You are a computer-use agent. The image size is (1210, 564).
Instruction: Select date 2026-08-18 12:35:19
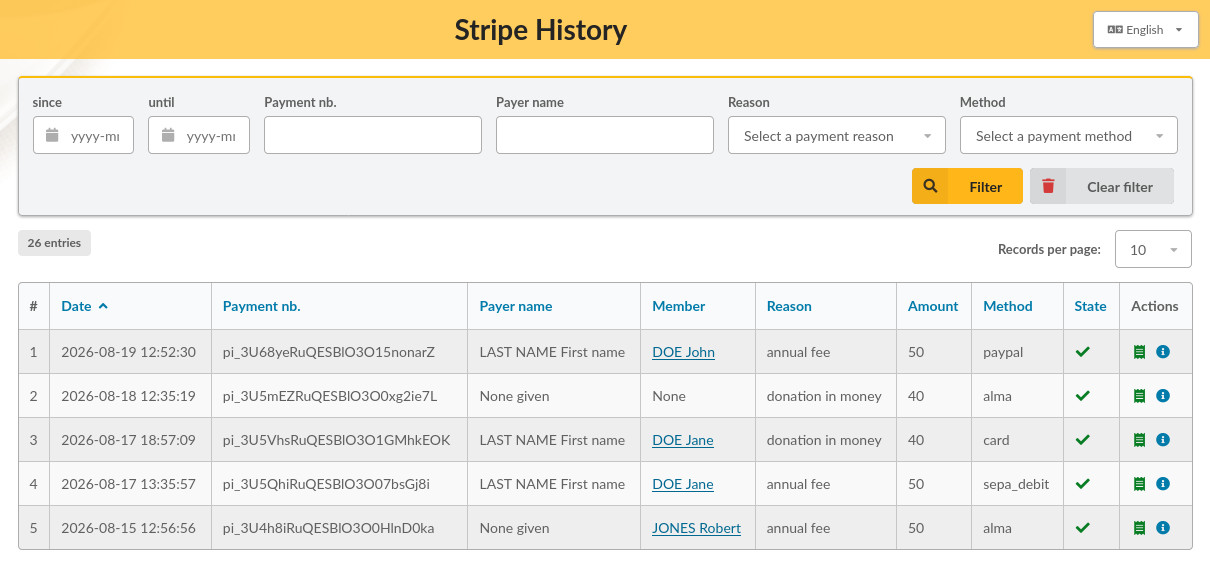pos(128,396)
